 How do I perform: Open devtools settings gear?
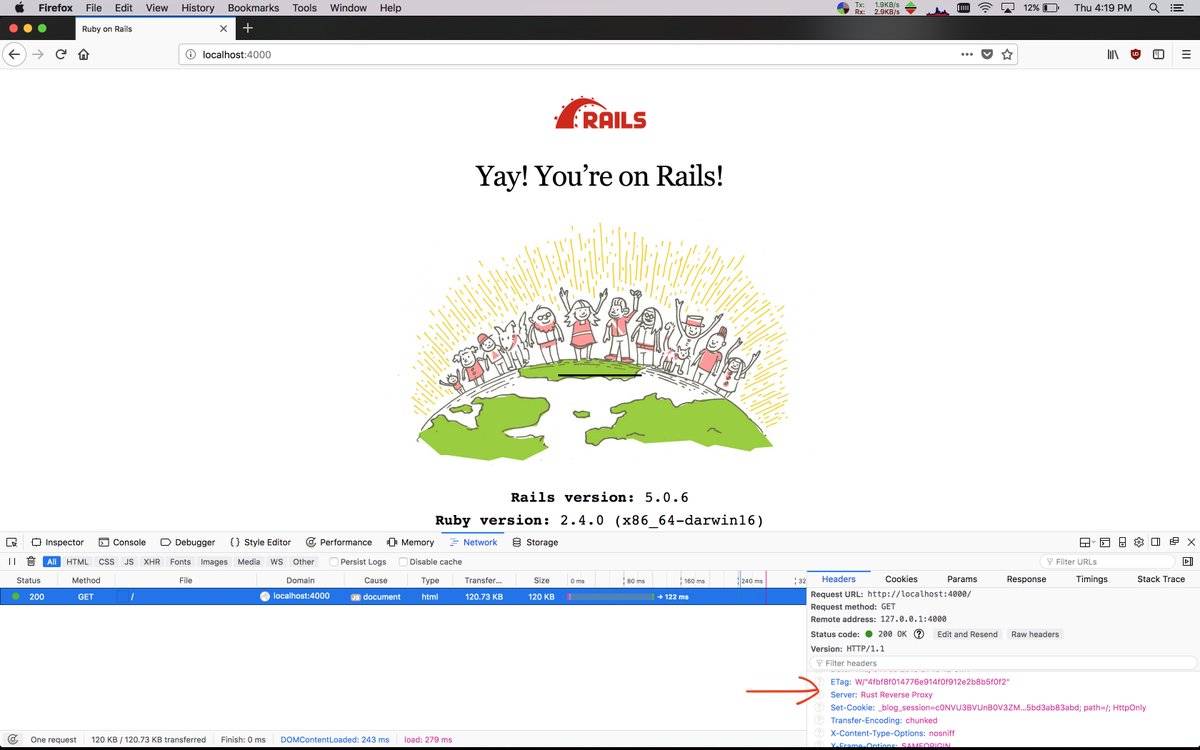click(1138, 542)
